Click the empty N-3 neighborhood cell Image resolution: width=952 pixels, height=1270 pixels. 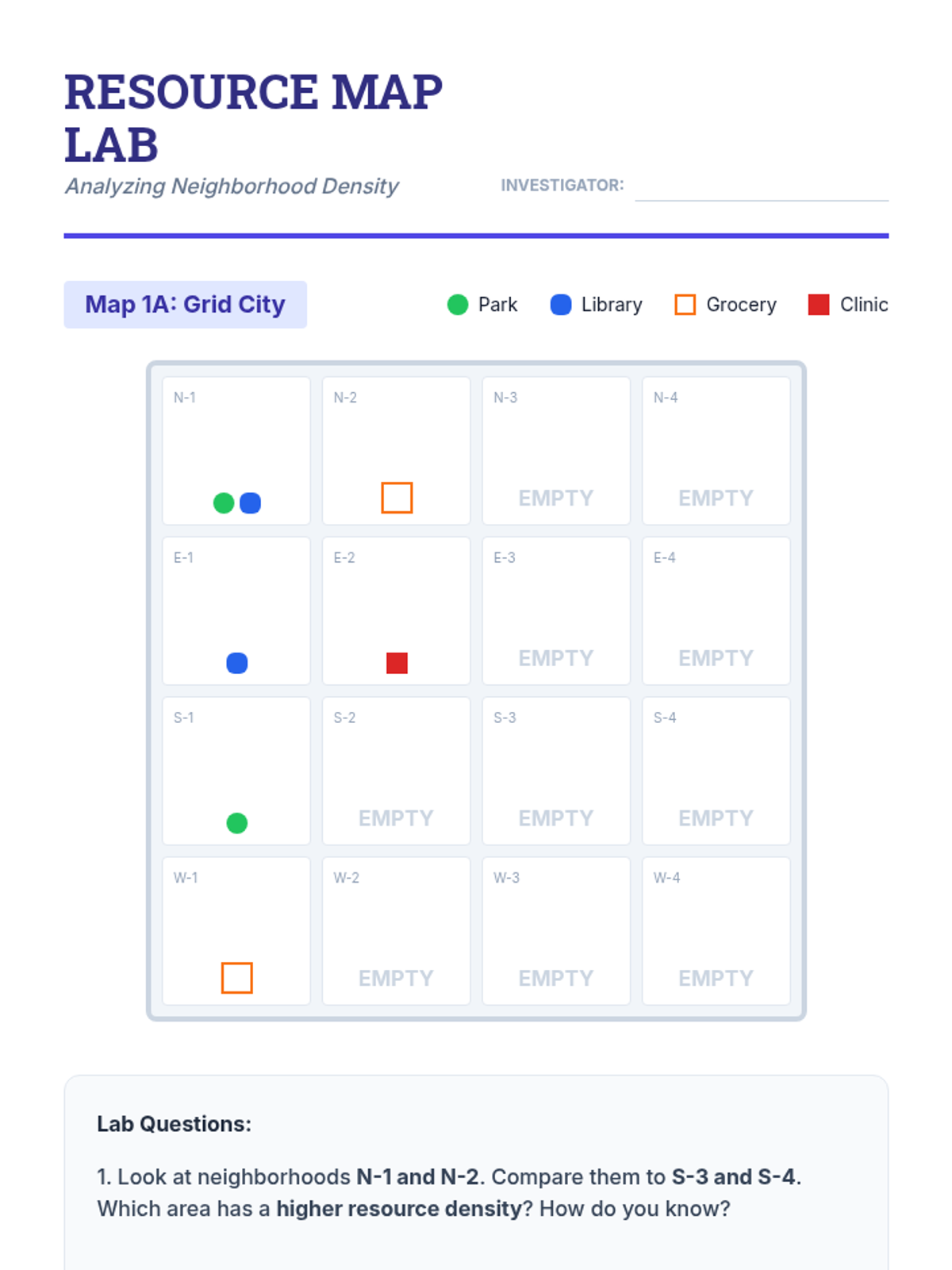pos(556,451)
